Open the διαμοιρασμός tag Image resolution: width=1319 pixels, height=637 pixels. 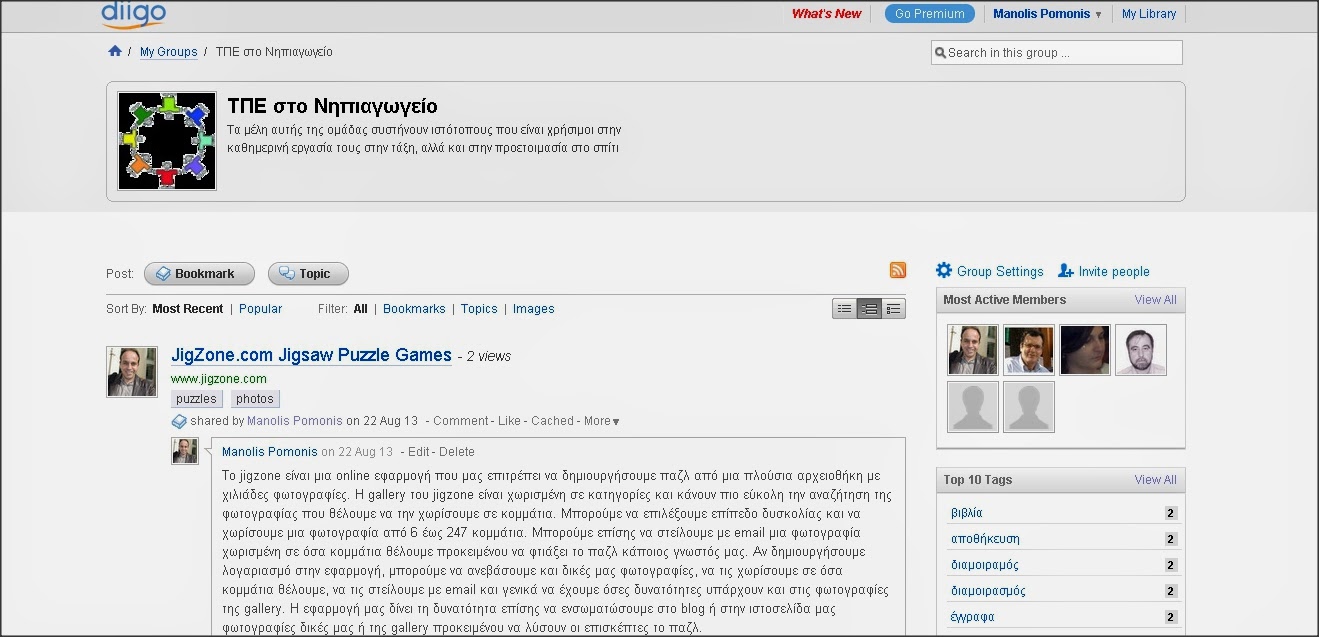988,591
